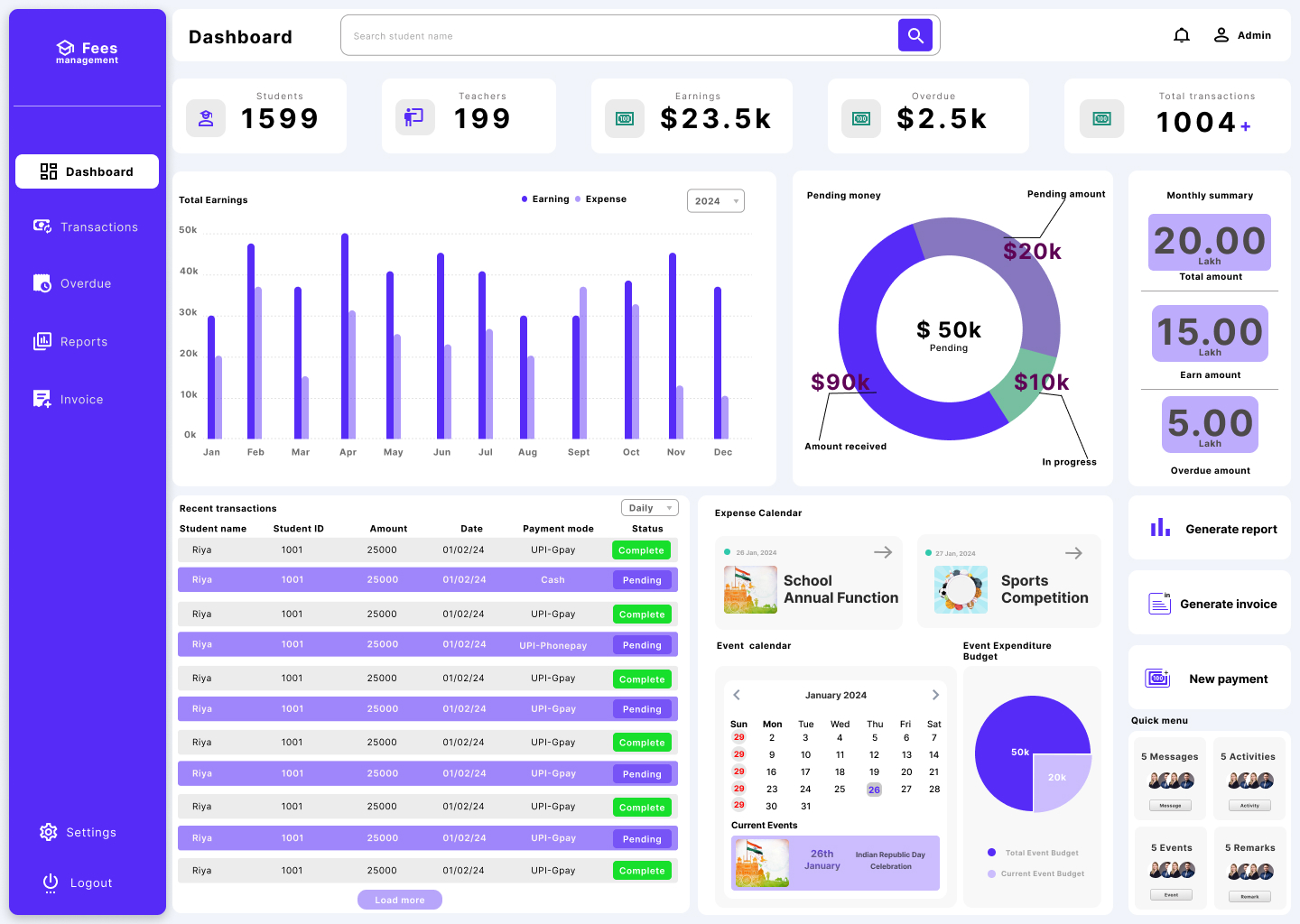The width and height of the screenshot is (1300, 924).
Task: Click the Event button under 5 Events
Action: pos(1171,895)
